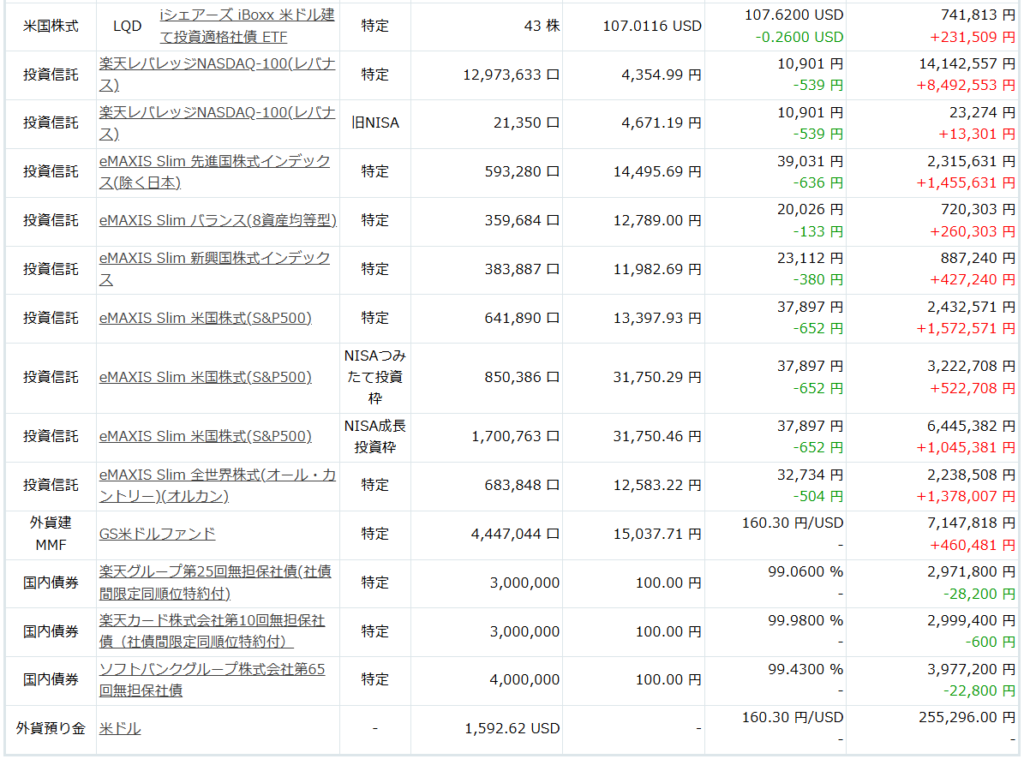The width and height of the screenshot is (1024, 759).
Task: Click the 外貨建MMF category cell
Action: pyautogui.click(x=50, y=534)
